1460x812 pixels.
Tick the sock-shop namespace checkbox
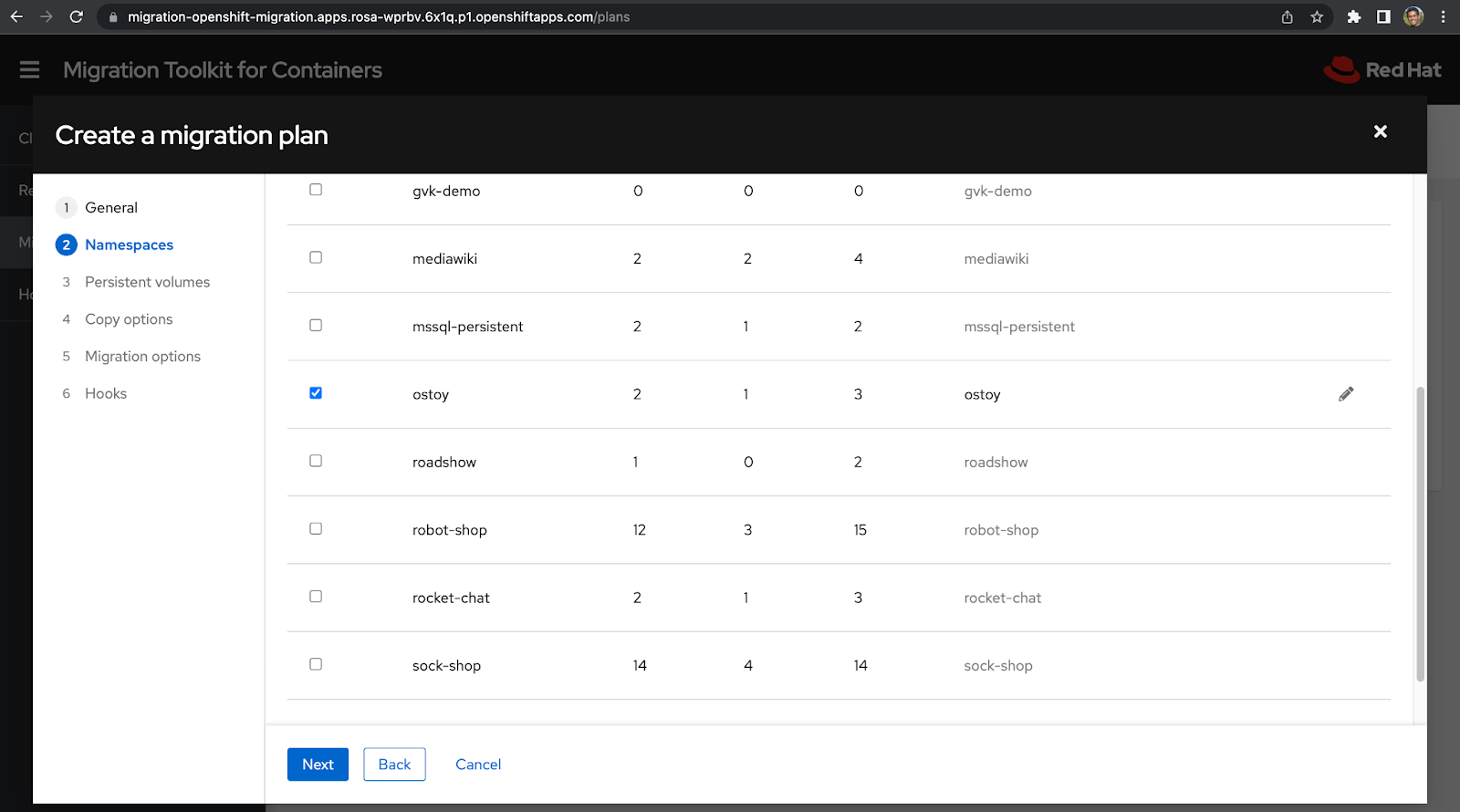pyautogui.click(x=316, y=664)
